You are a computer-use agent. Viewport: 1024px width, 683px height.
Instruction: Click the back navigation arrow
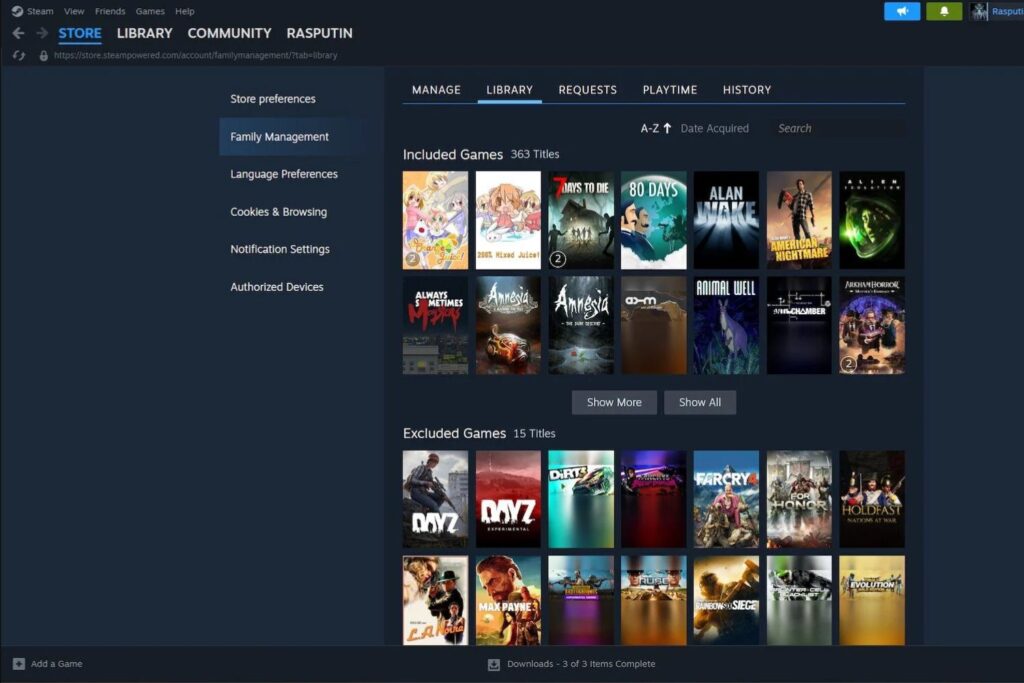[18, 33]
